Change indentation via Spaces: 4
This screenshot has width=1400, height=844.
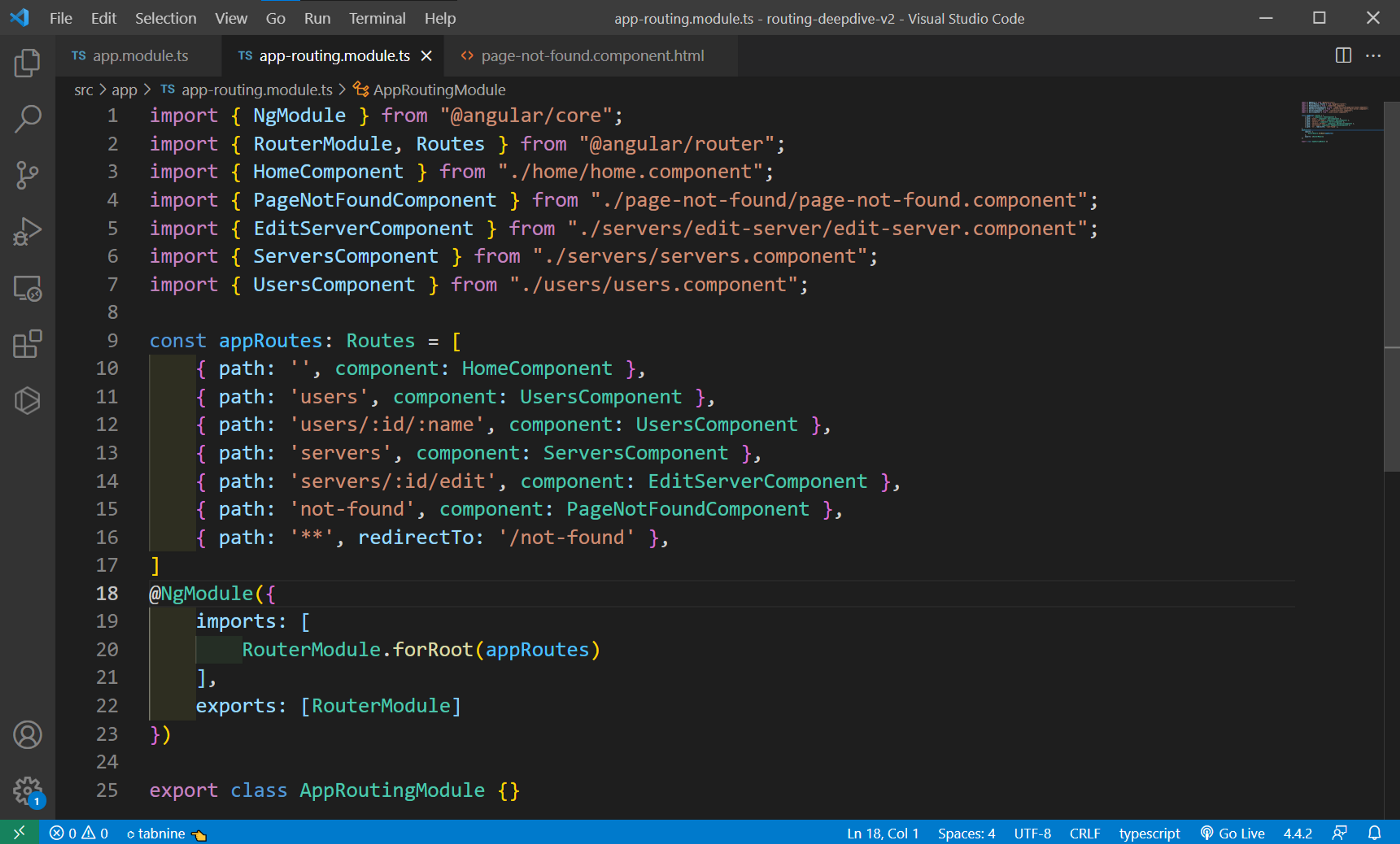(x=967, y=833)
